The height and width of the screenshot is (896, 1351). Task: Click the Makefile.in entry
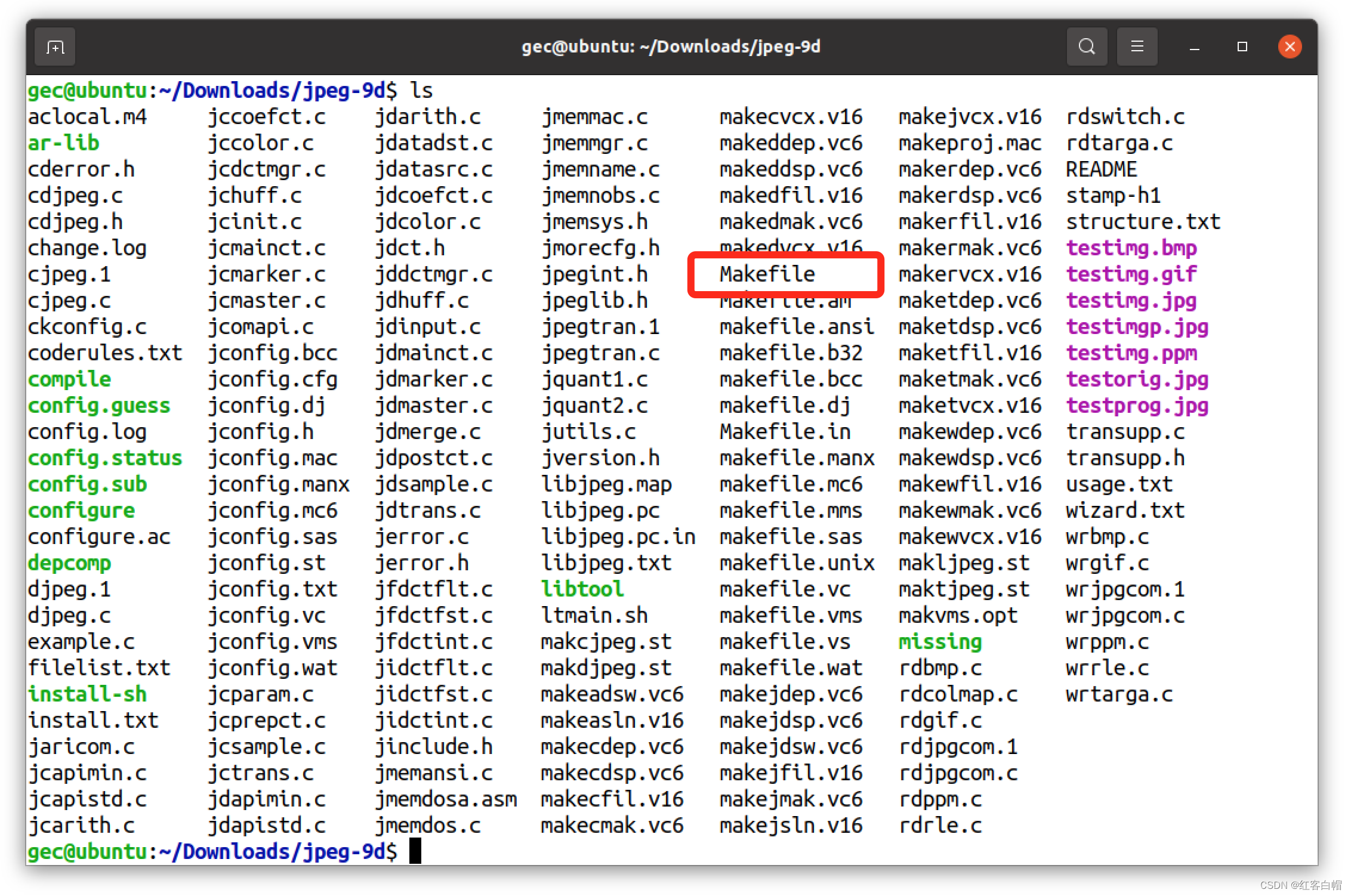[x=785, y=432]
